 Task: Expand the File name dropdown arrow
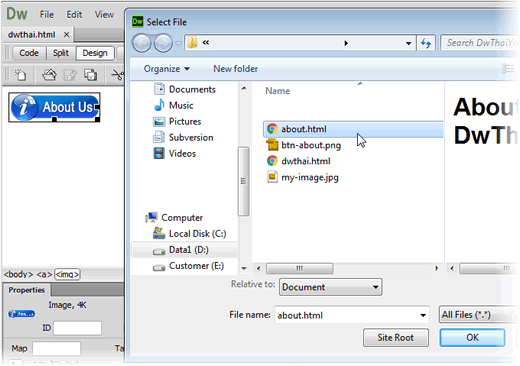tap(423, 315)
